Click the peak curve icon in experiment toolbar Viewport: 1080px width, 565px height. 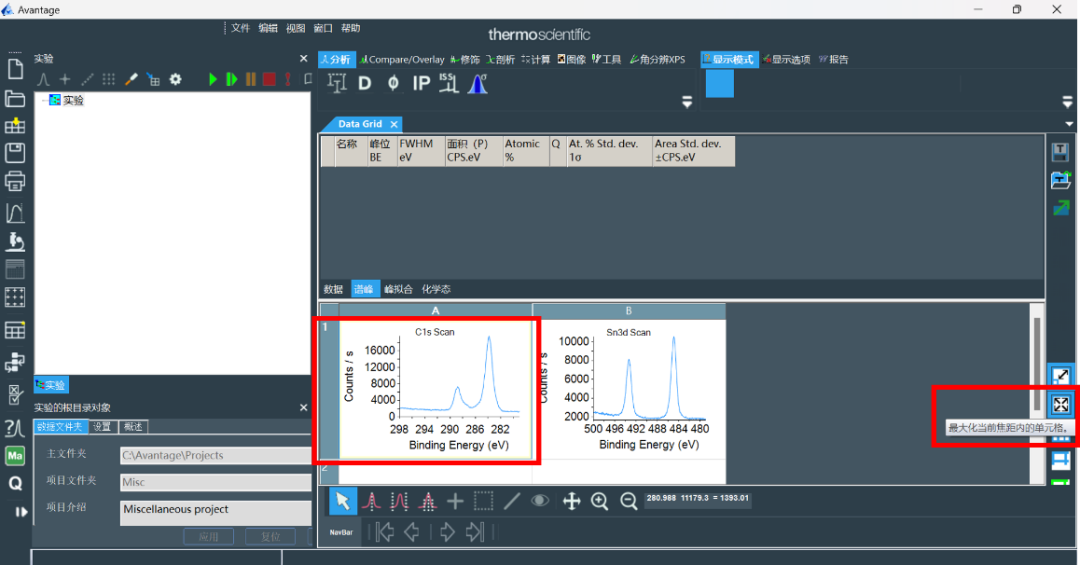43,79
